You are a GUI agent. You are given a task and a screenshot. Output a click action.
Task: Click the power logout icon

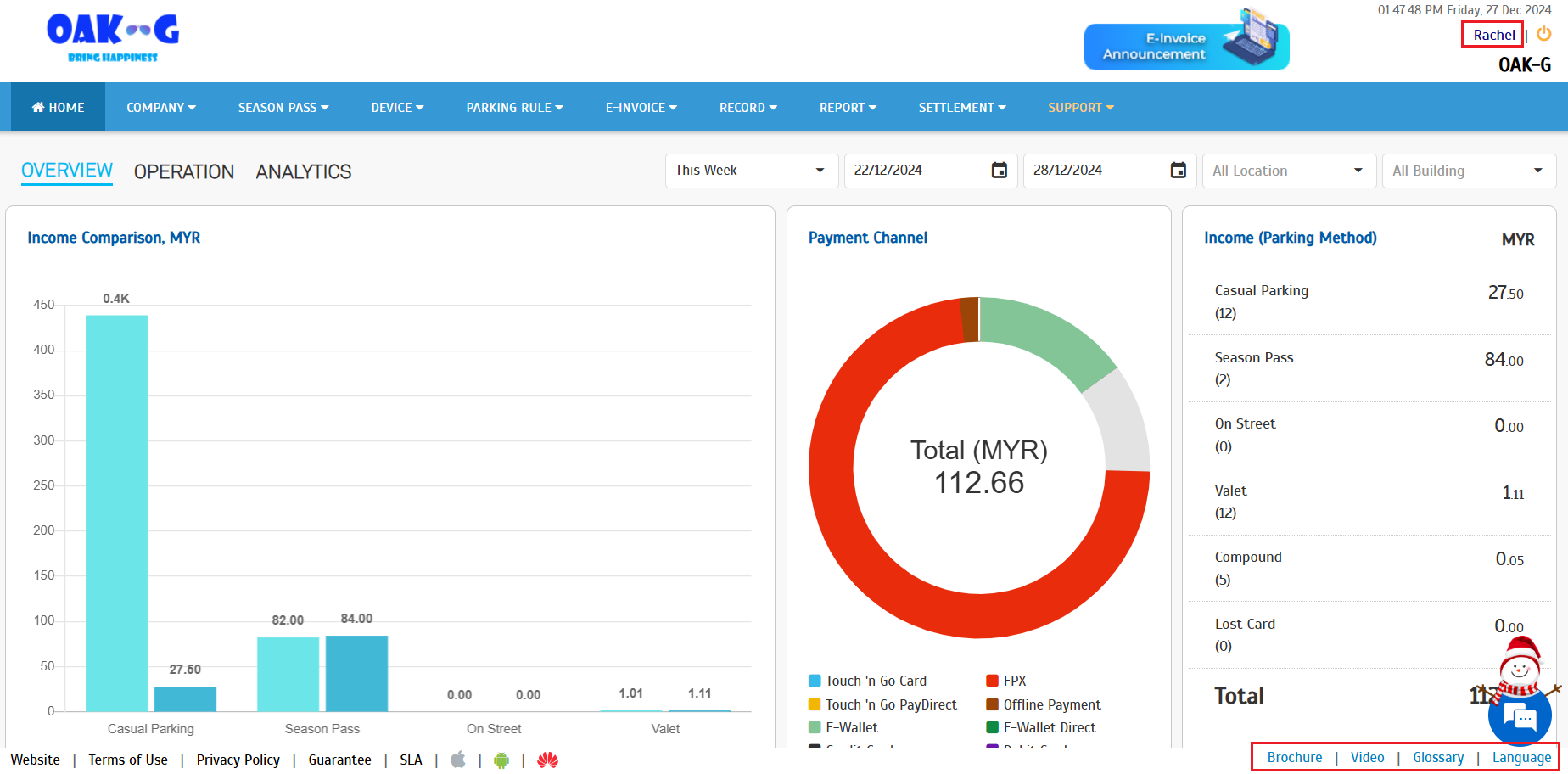(x=1544, y=34)
